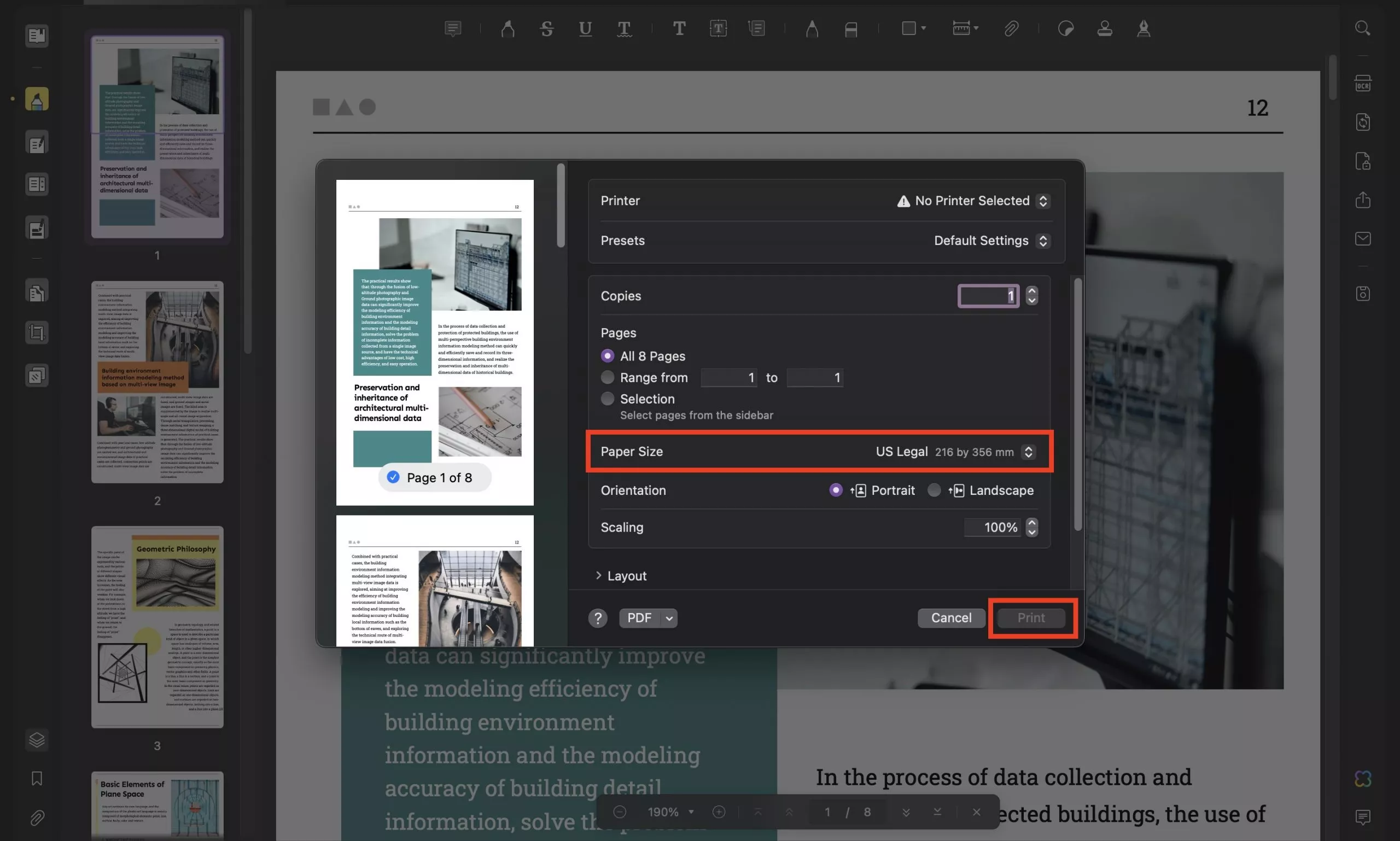
Task: Open the Paper Size US Legal dropdown
Action: point(1028,452)
